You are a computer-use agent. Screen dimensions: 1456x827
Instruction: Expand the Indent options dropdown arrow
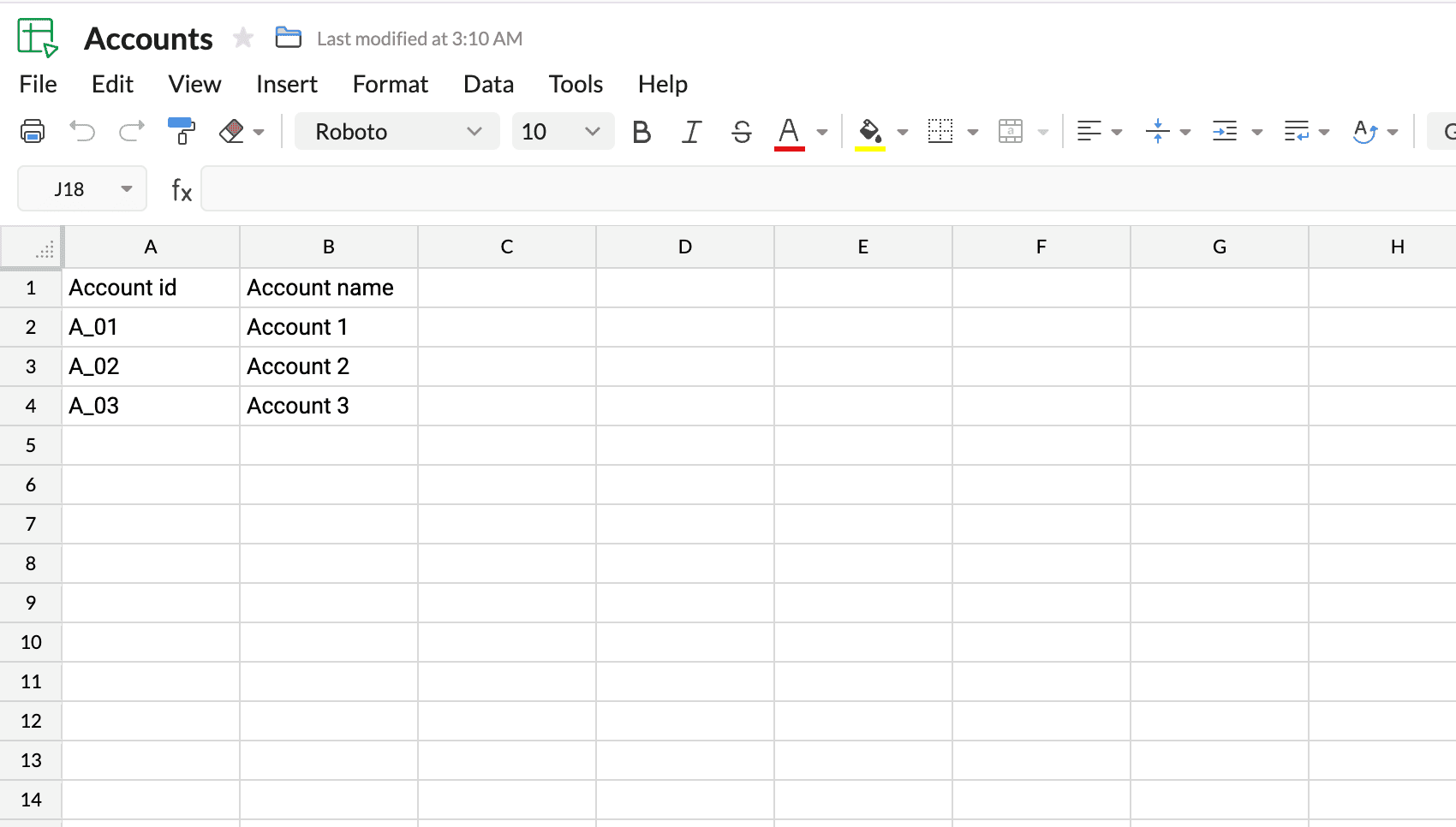(1257, 133)
